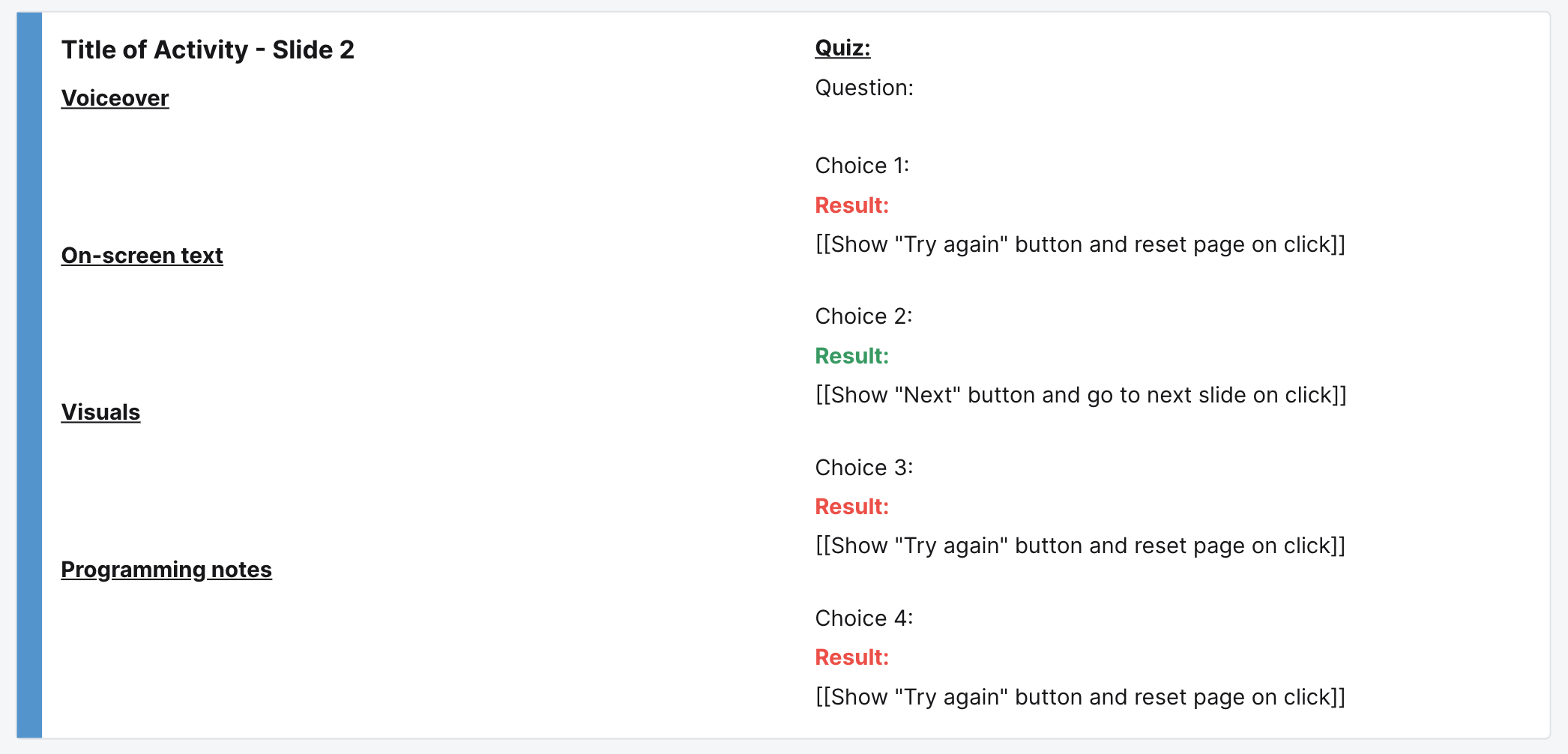Select the Visuals section heading
The width and height of the screenshot is (1568, 754).
(100, 412)
